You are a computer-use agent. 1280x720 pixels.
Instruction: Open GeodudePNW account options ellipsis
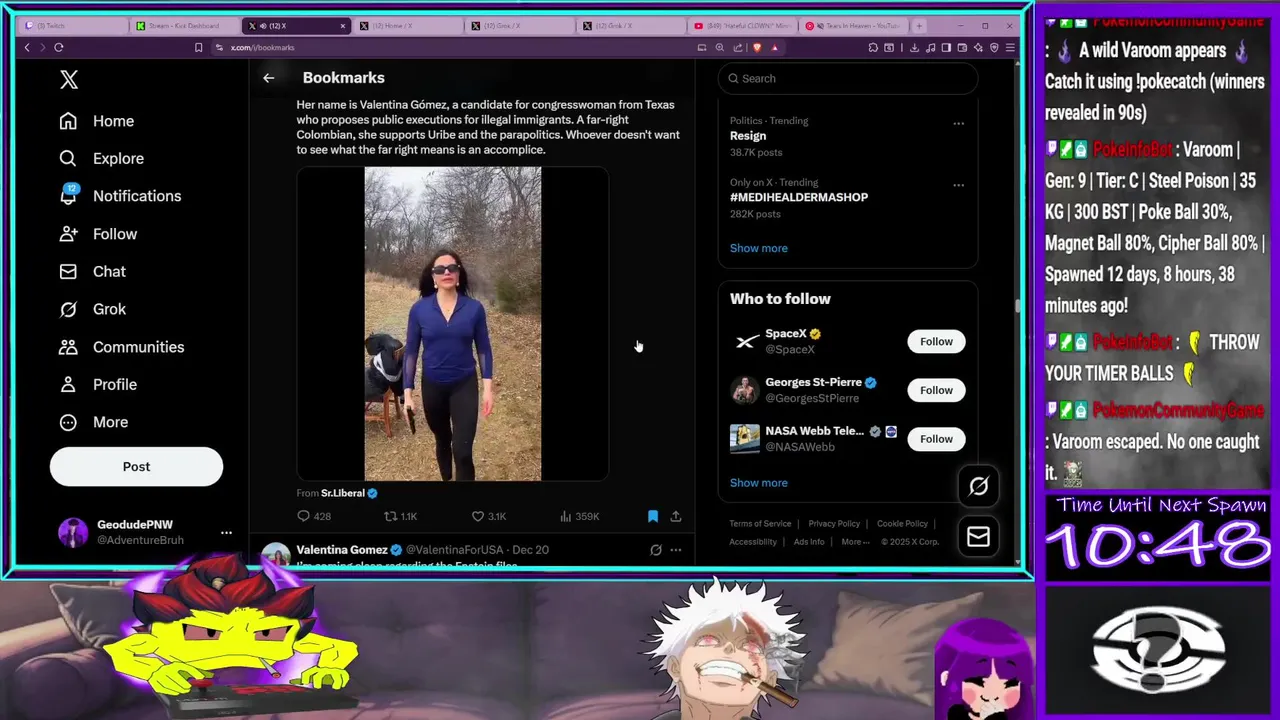coord(226,532)
